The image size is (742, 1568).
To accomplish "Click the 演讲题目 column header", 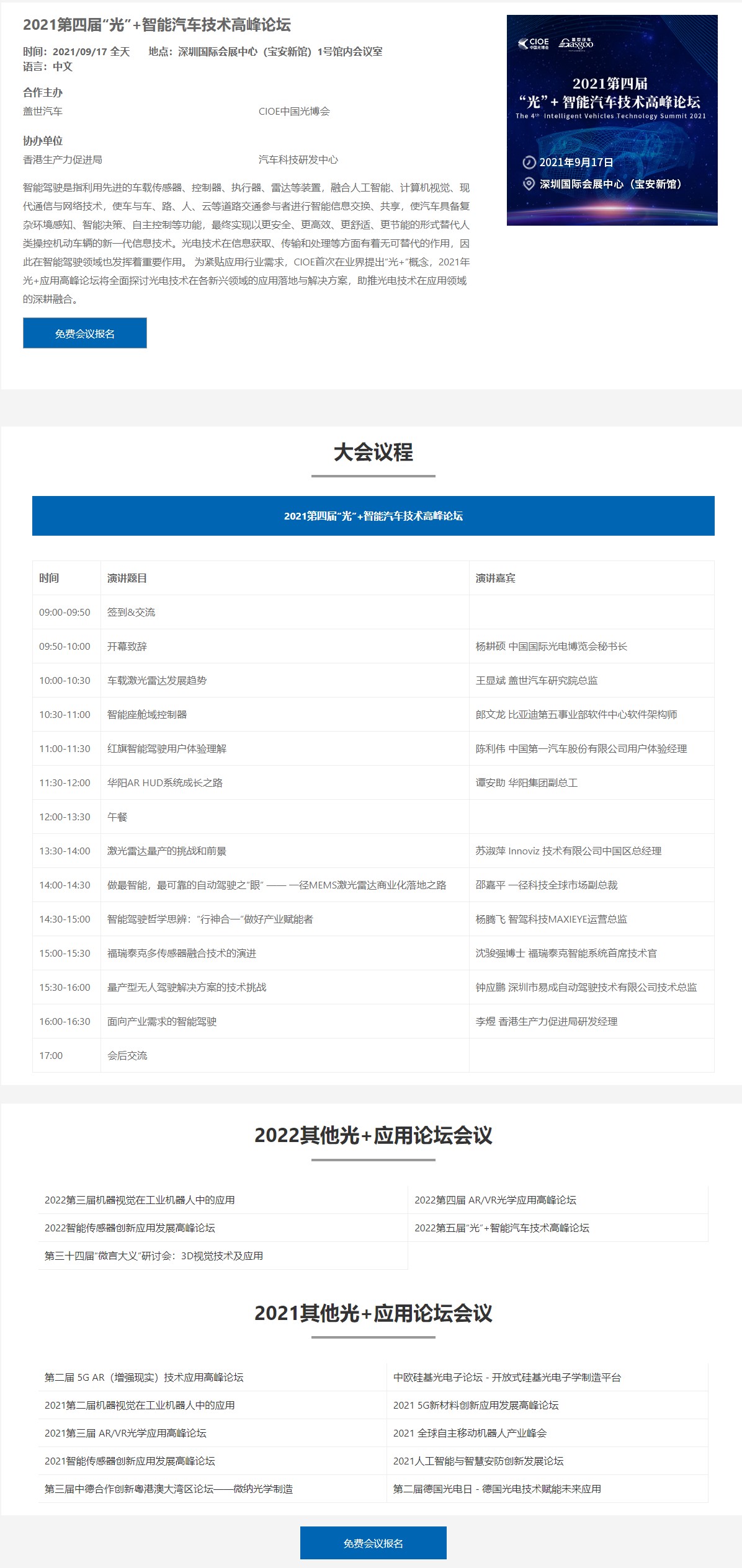I will pos(127,578).
